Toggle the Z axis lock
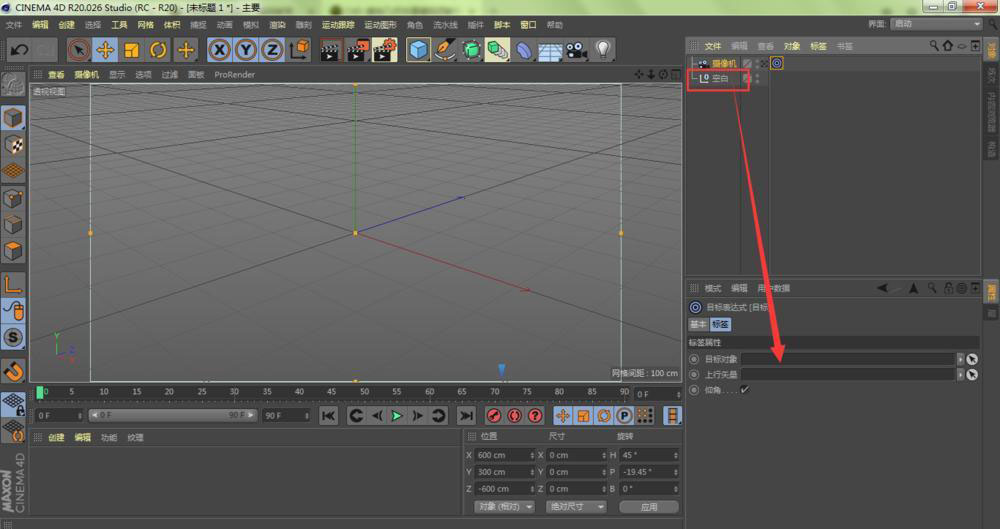This screenshot has width=1000, height=529. click(272, 50)
